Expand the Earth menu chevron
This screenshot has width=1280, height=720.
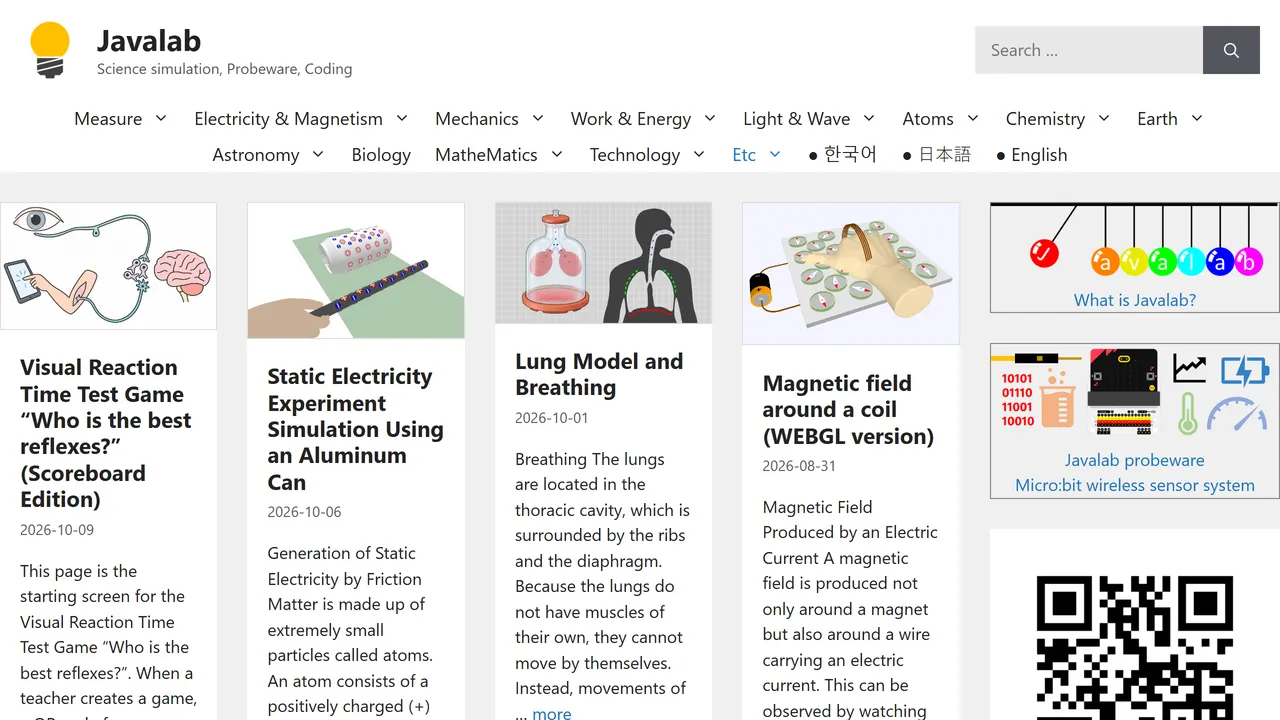[1197, 118]
